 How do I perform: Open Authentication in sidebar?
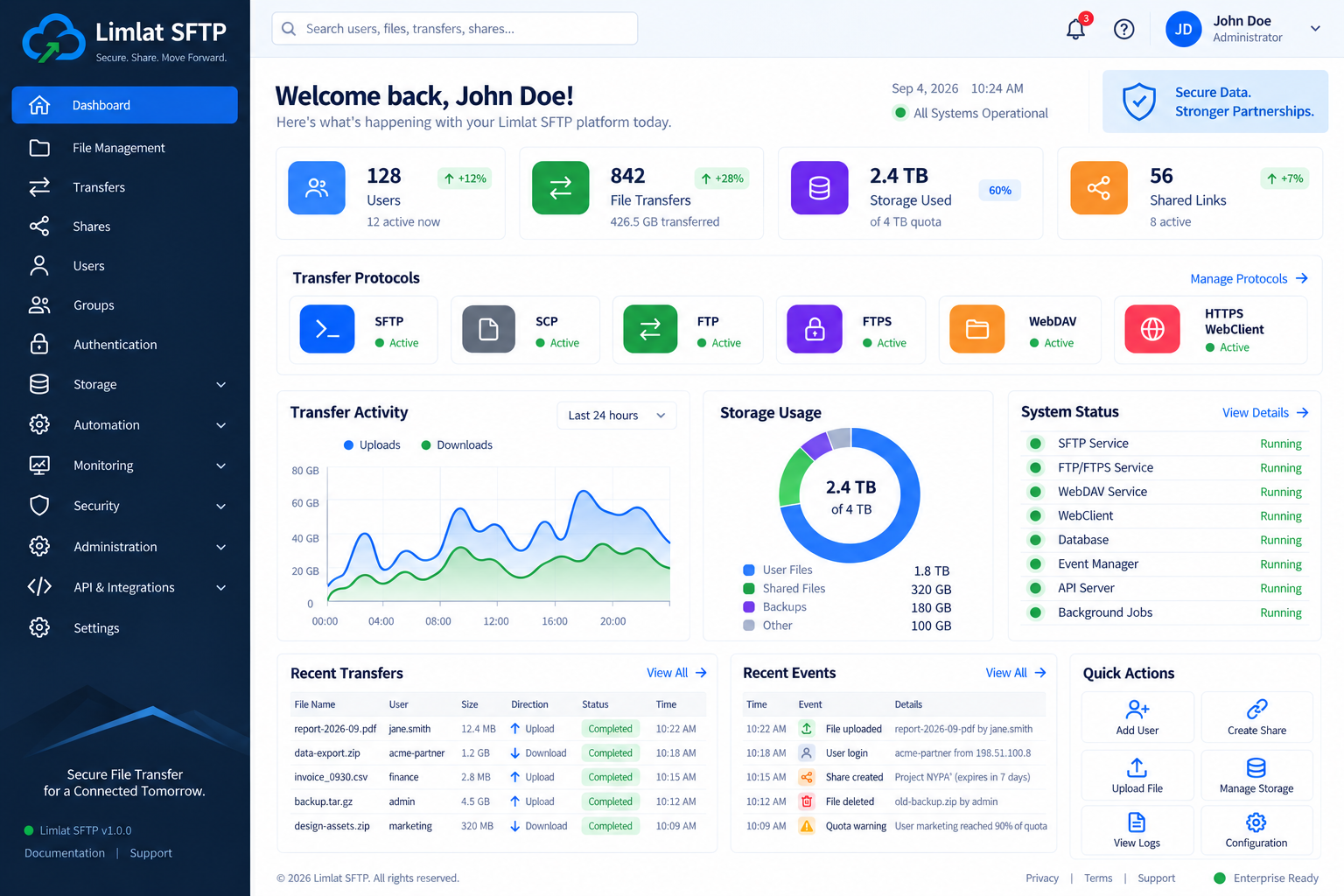click(124, 345)
